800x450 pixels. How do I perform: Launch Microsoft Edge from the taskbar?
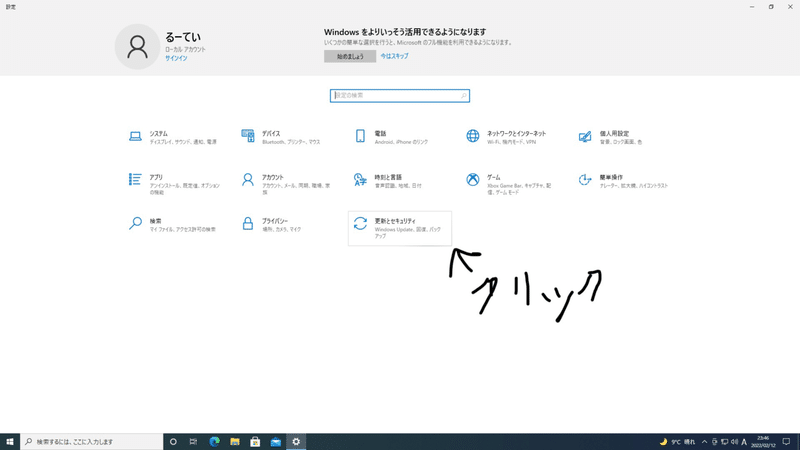tap(214, 442)
